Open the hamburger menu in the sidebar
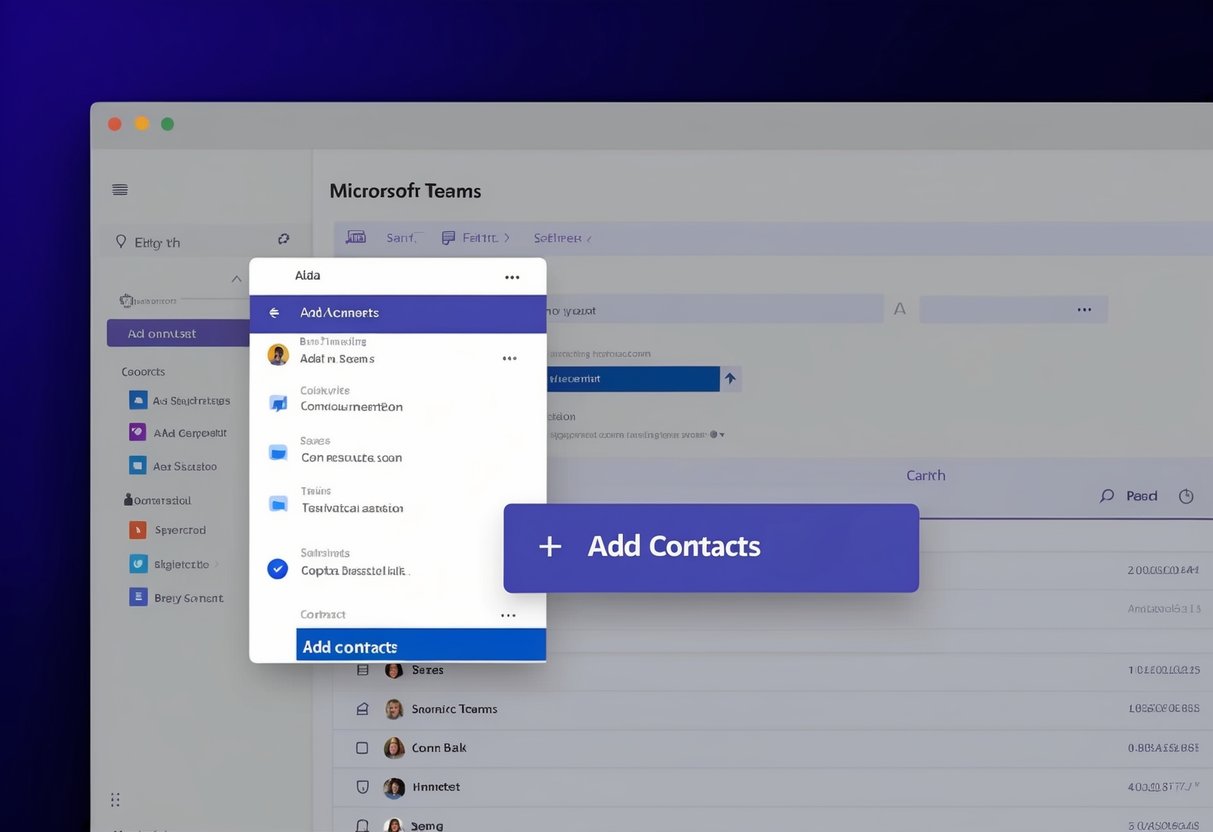Screen dimensions: 1213x832 click(120, 188)
